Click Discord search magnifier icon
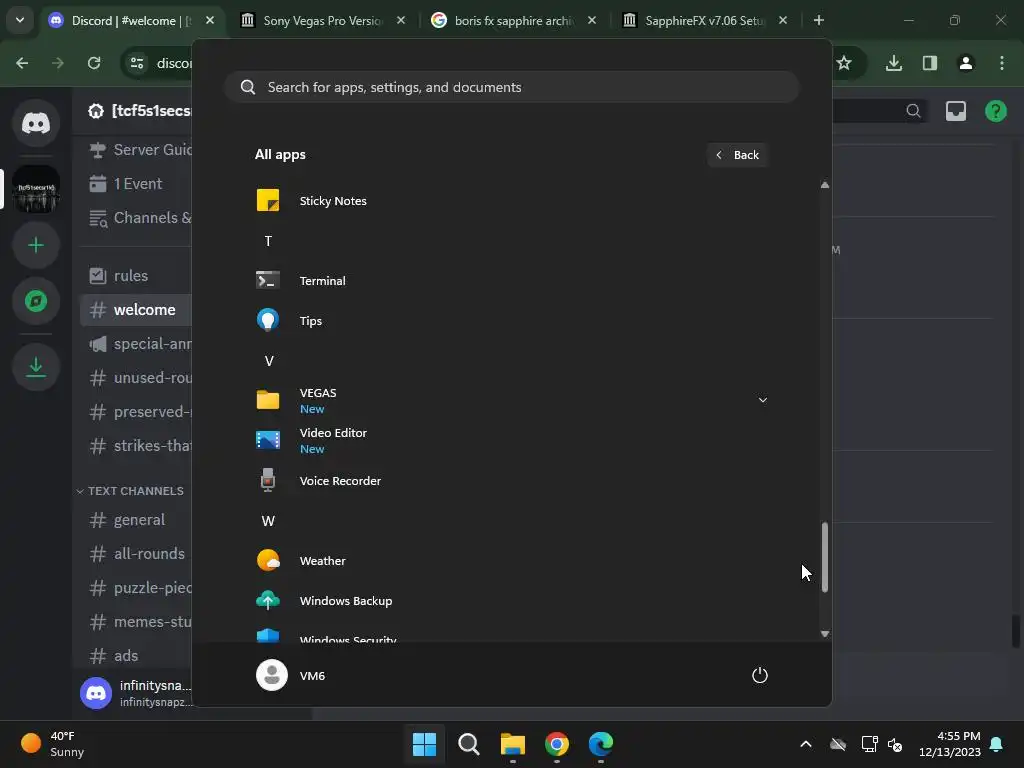This screenshot has height=768, width=1024. 913,111
